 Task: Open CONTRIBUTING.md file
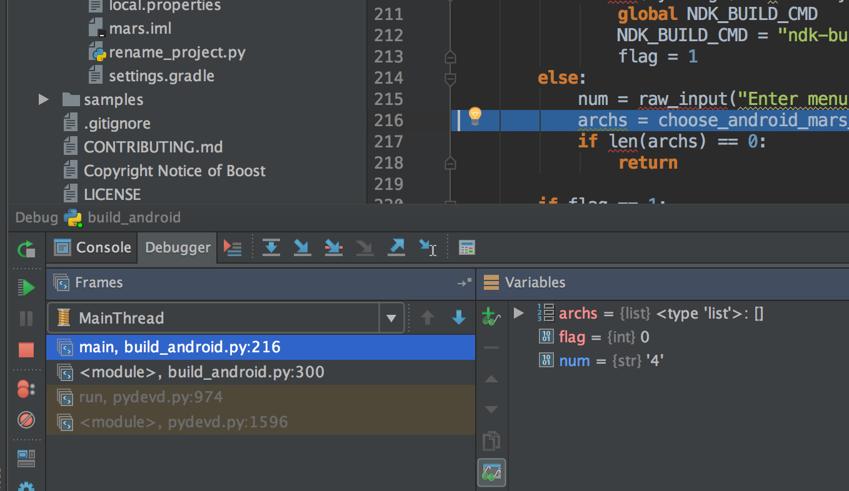(143, 147)
